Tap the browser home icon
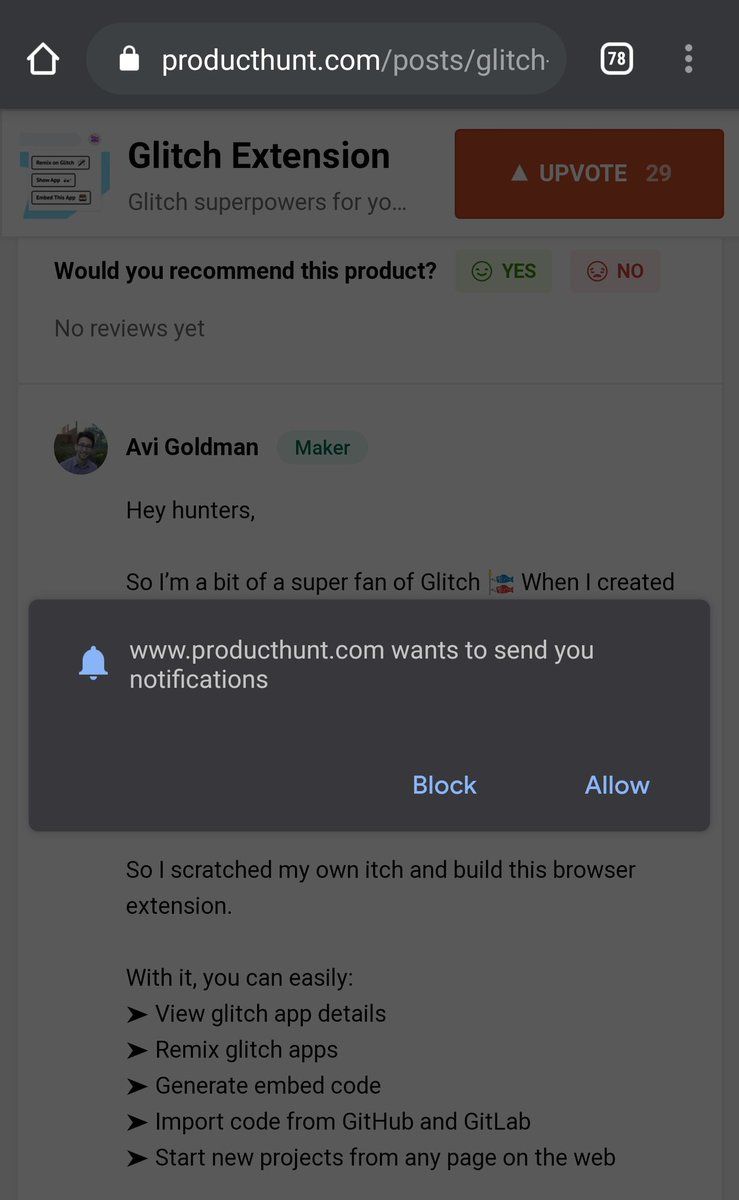 tap(43, 60)
